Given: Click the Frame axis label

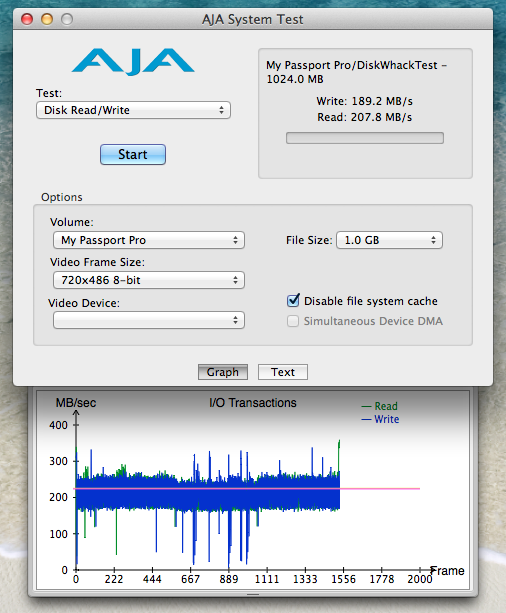Looking at the screenshot, I should (447, 571).
